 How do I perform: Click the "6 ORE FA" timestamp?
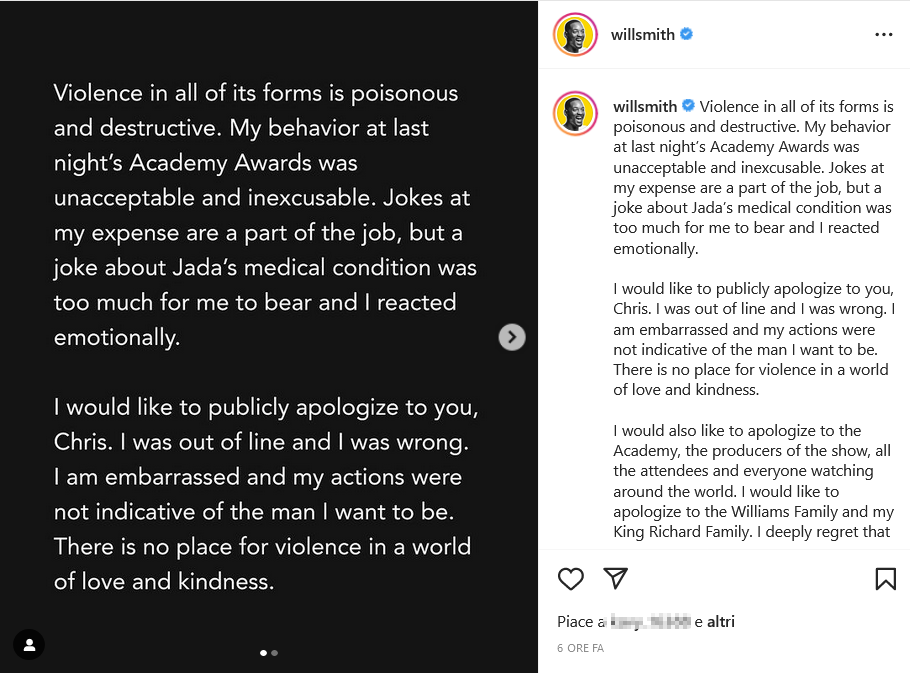pos(581,648)
